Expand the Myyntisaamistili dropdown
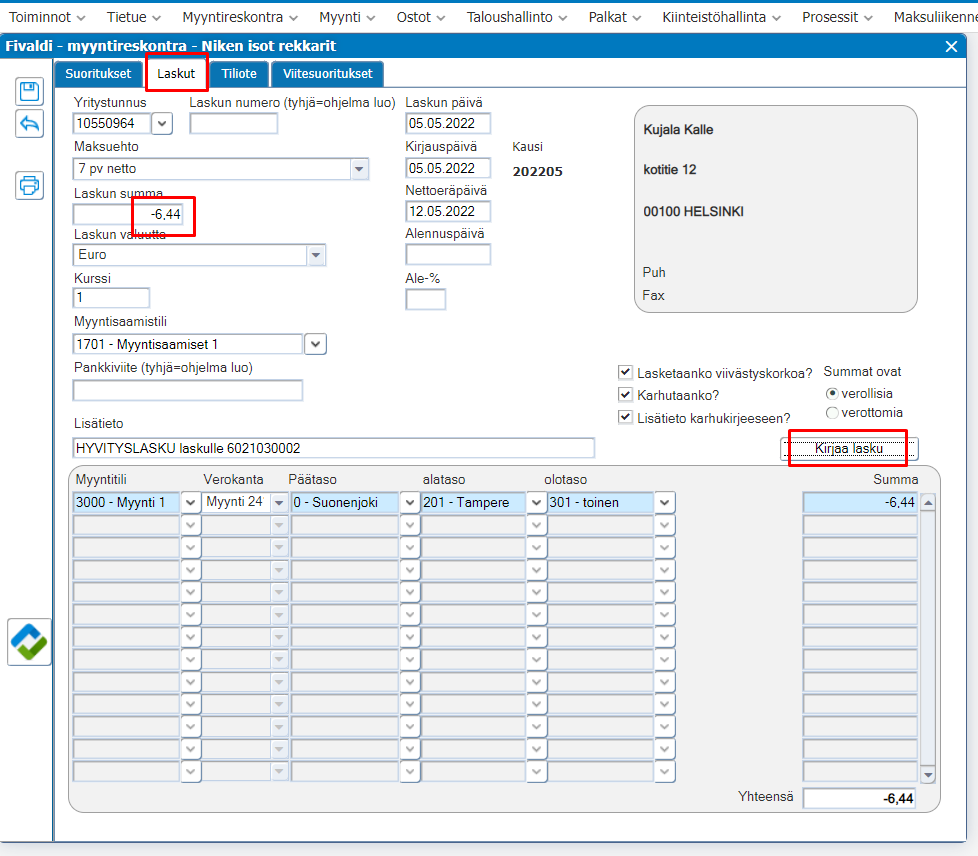Viewport: 978px width, 856px height. 316,344
